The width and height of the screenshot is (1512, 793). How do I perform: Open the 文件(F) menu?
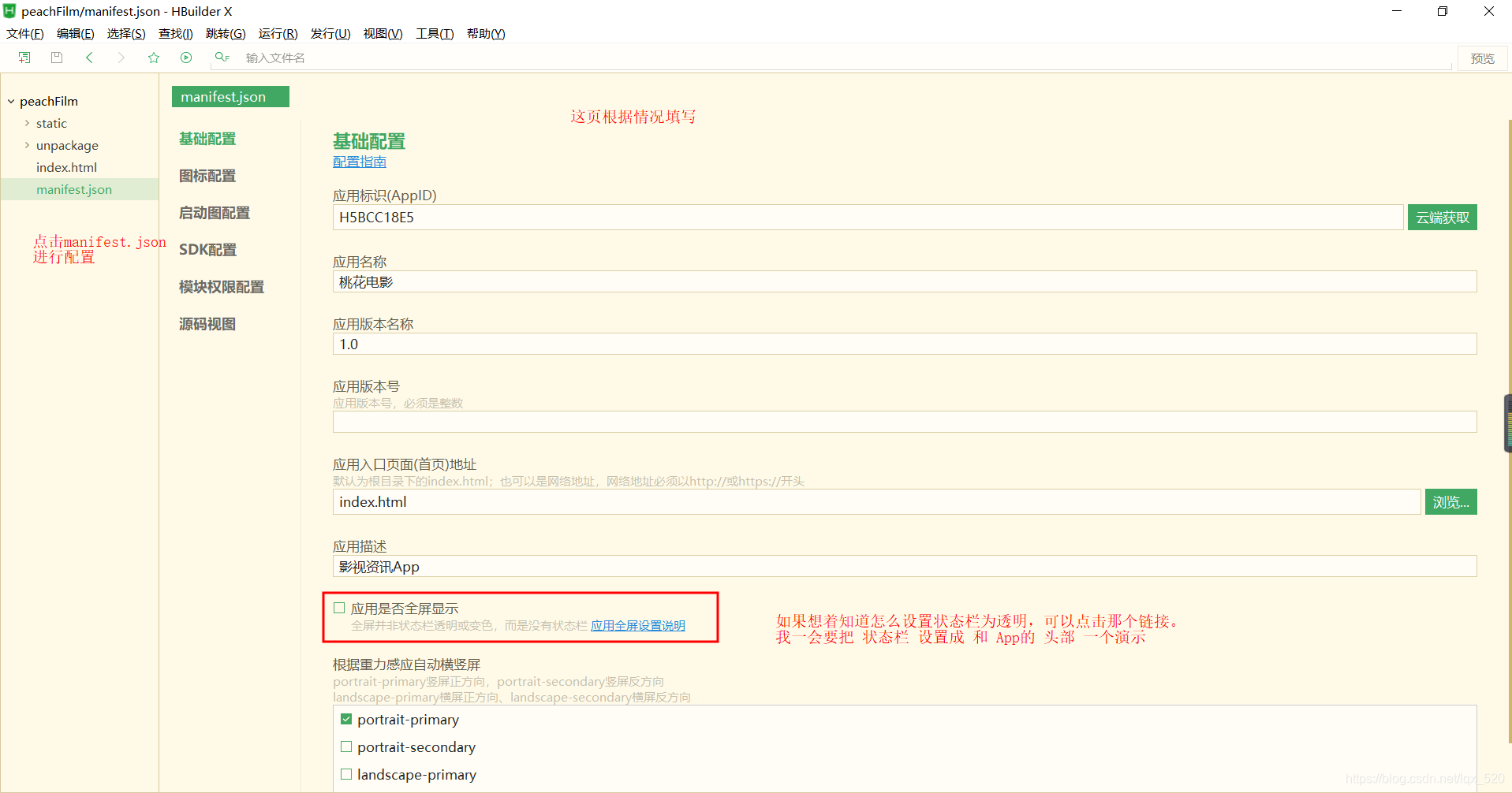pos(25,34)
